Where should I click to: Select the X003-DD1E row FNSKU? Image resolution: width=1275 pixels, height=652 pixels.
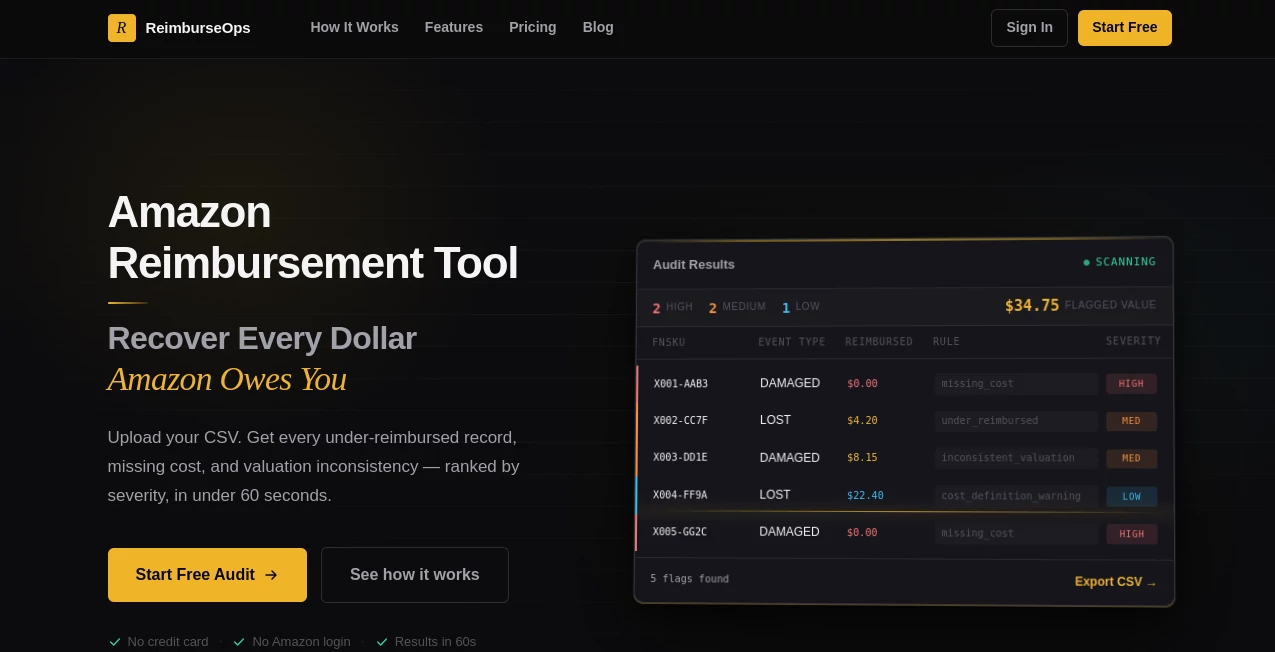[680, 458]
